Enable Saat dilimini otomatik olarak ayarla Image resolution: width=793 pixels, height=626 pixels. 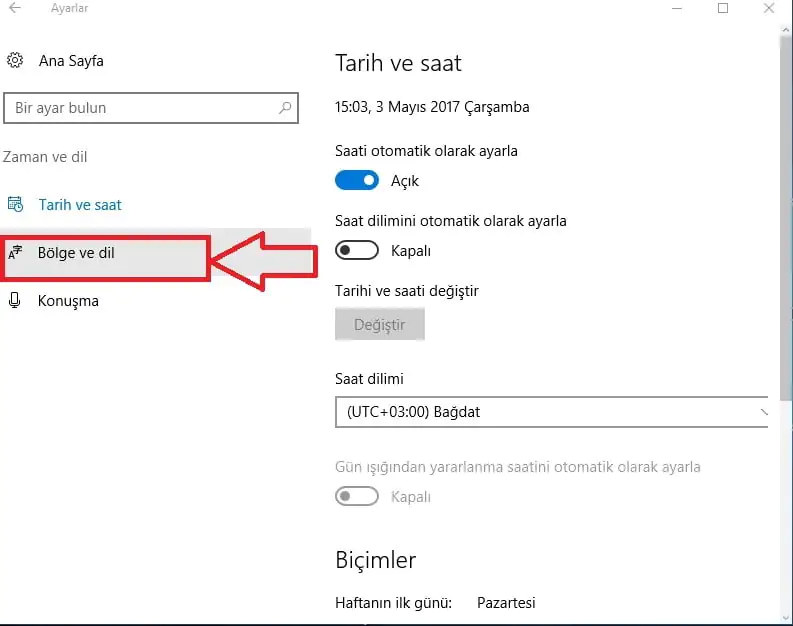357,250
